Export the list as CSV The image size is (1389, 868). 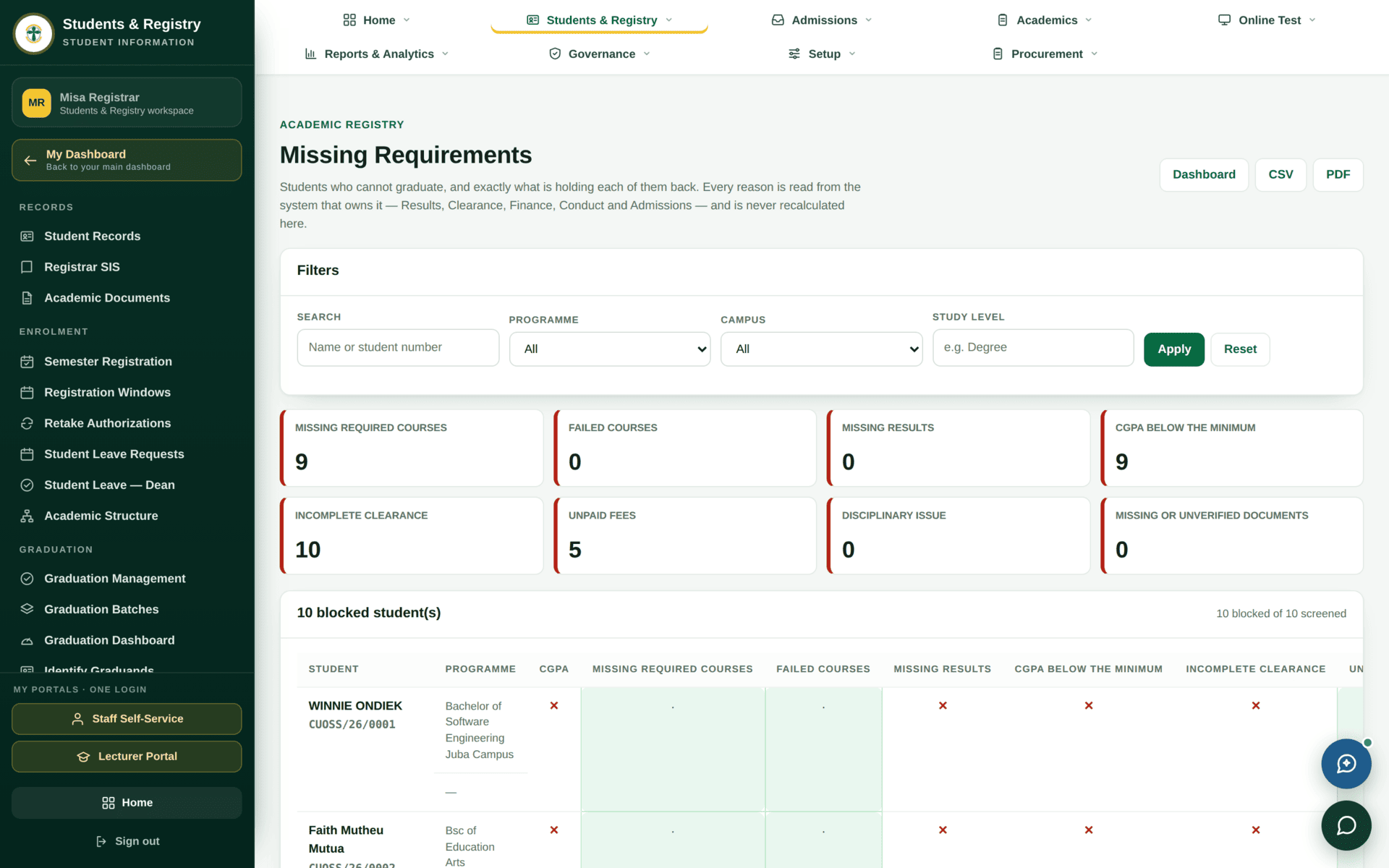[x=1280, y=175]
